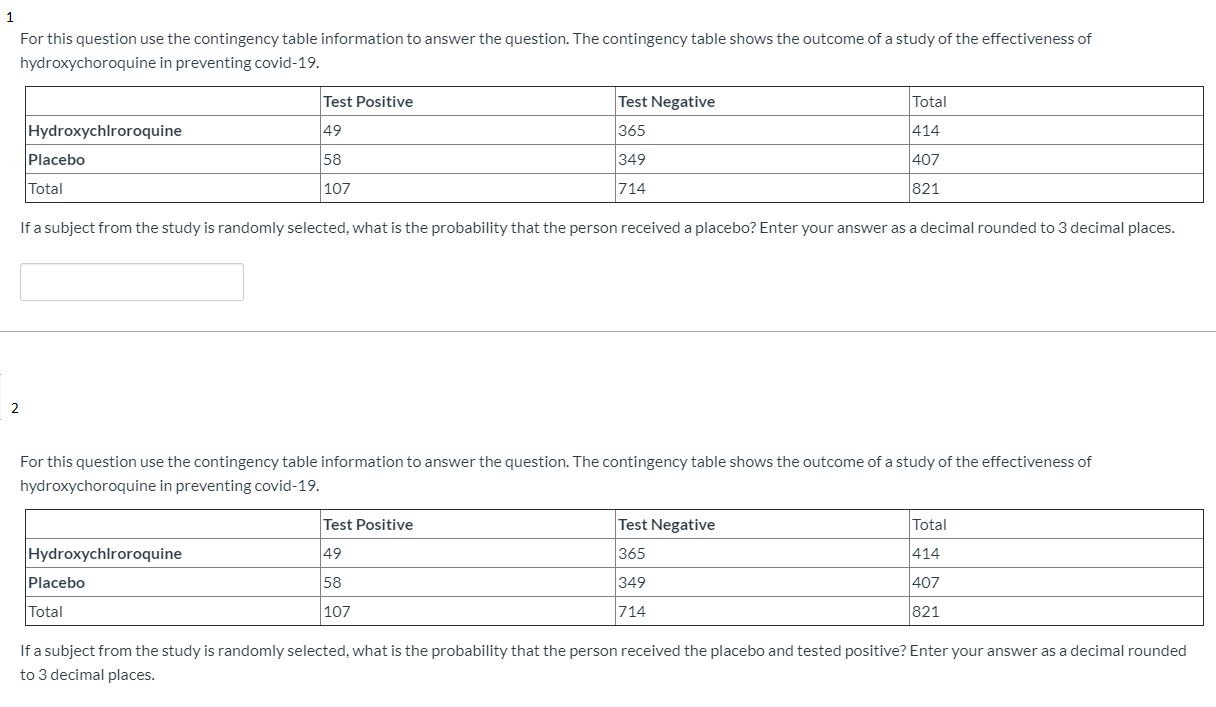Screen dimensions: 1216x707
Task: Select the Hydroxychlroroquine row label in first table
Action: (106, 130)
